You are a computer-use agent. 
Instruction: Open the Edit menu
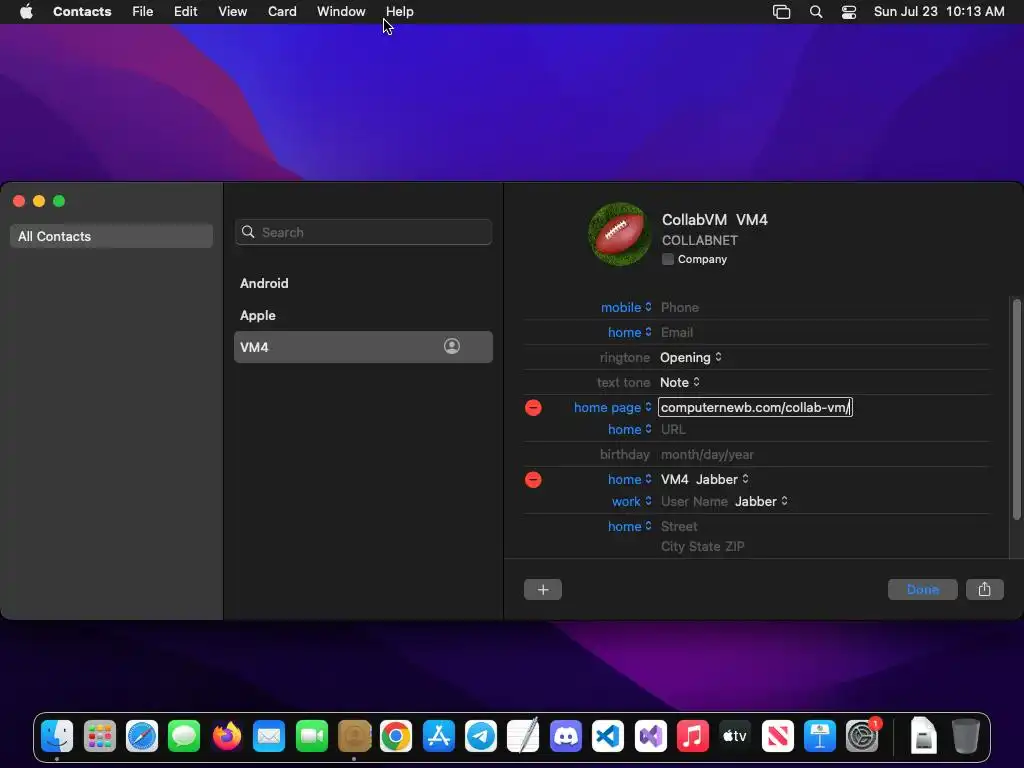tap(185, 12)
